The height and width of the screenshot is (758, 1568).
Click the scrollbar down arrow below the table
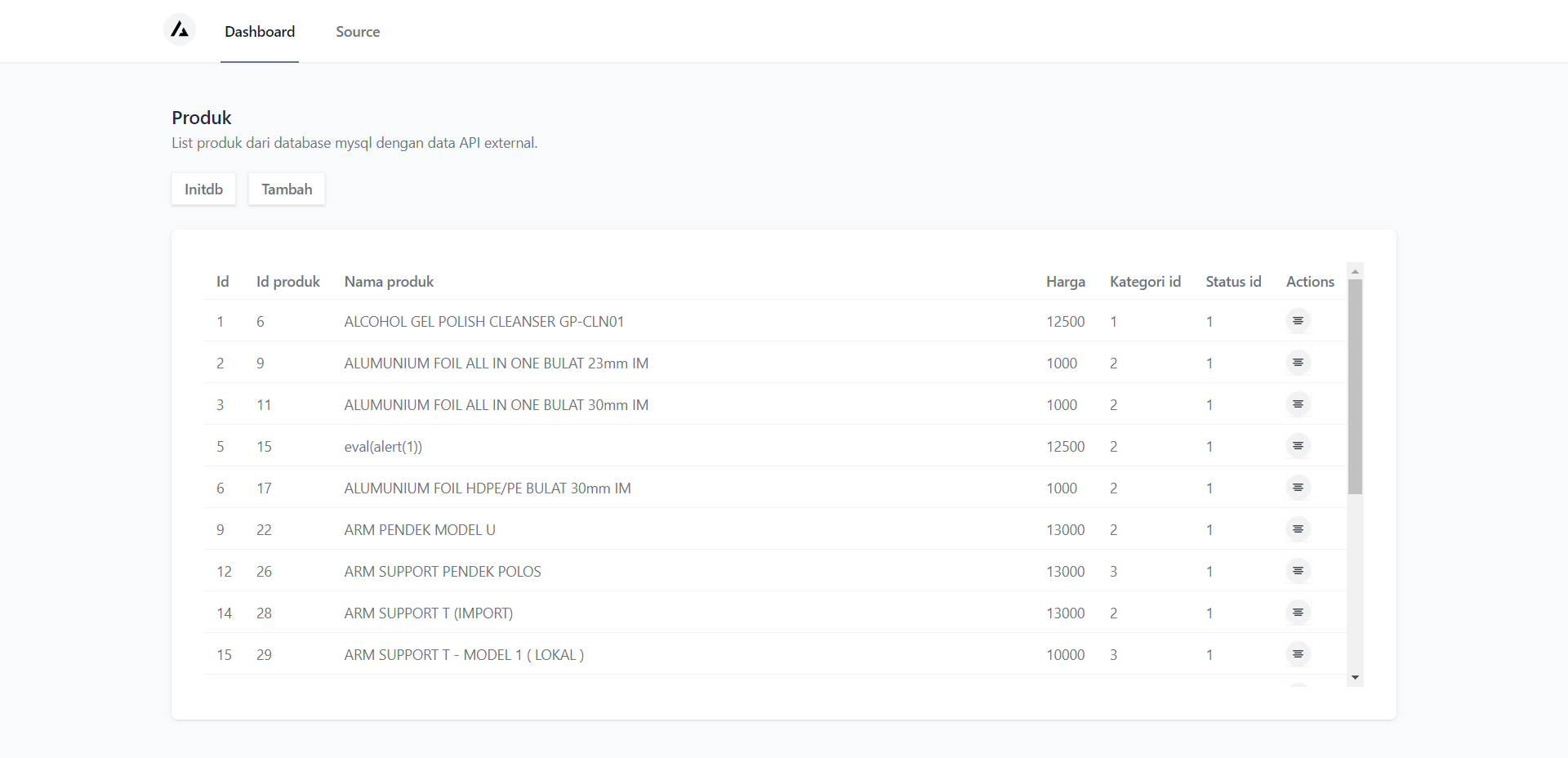click(x=1356, y=677)
